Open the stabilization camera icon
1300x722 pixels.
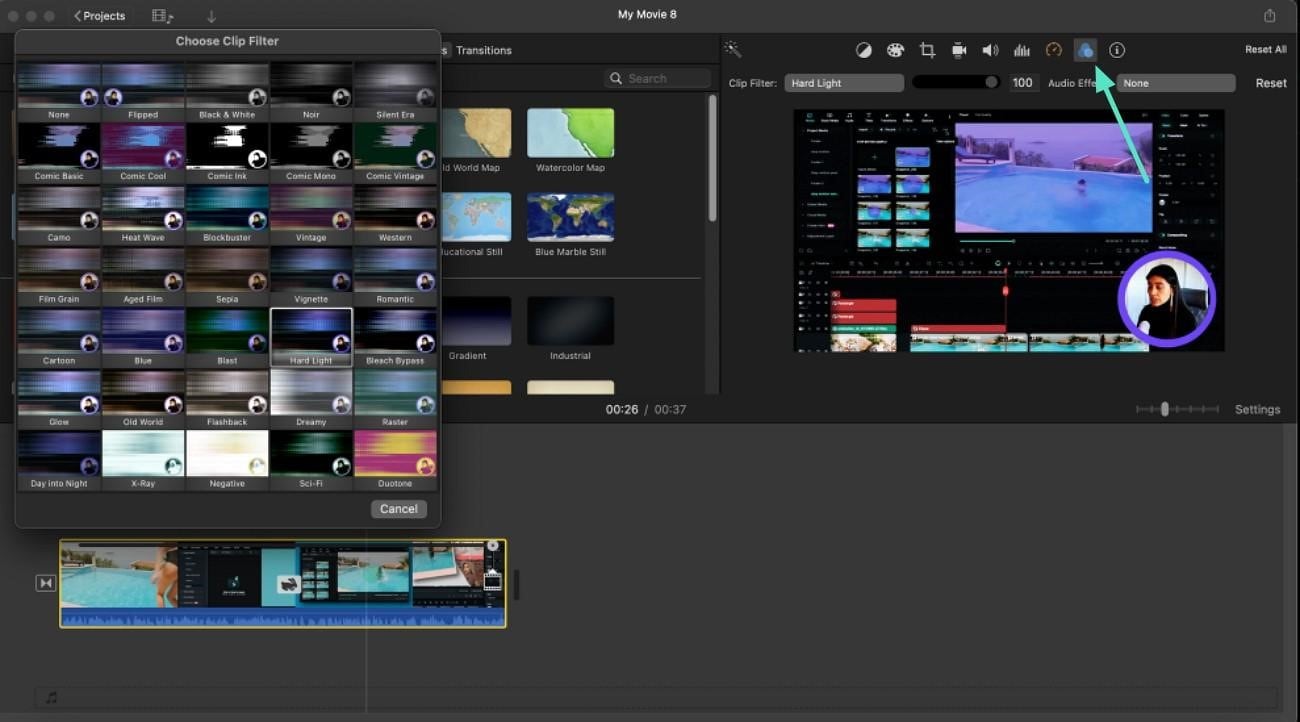(x=959, y=50)
